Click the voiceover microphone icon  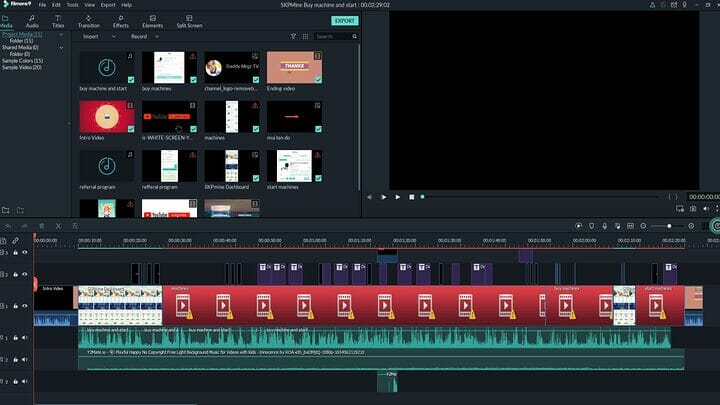click(x=605, y=226)
